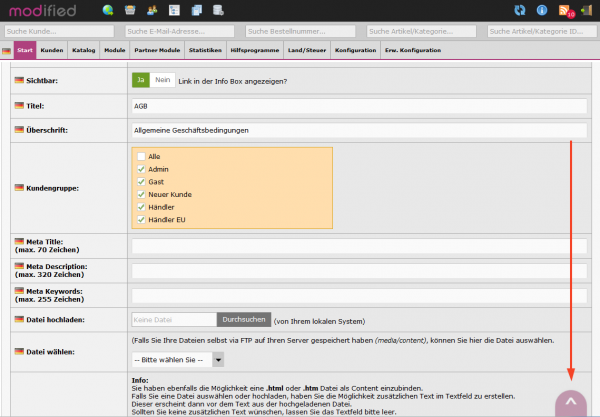Click the Sichtbar label

pyautogui.click(x=42, y=81)
